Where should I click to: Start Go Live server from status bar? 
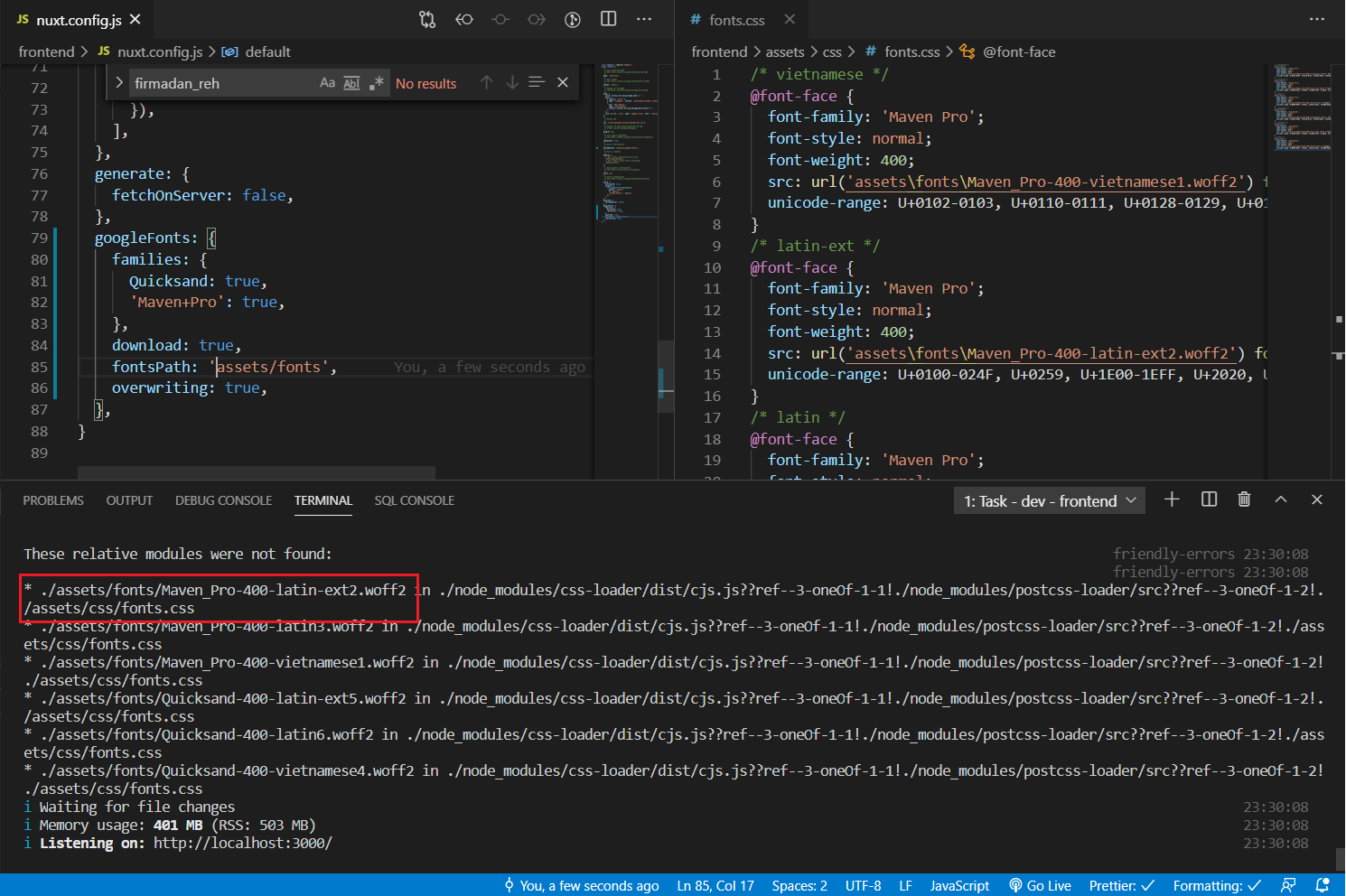pyautogui.click(x=1040, y=886)
